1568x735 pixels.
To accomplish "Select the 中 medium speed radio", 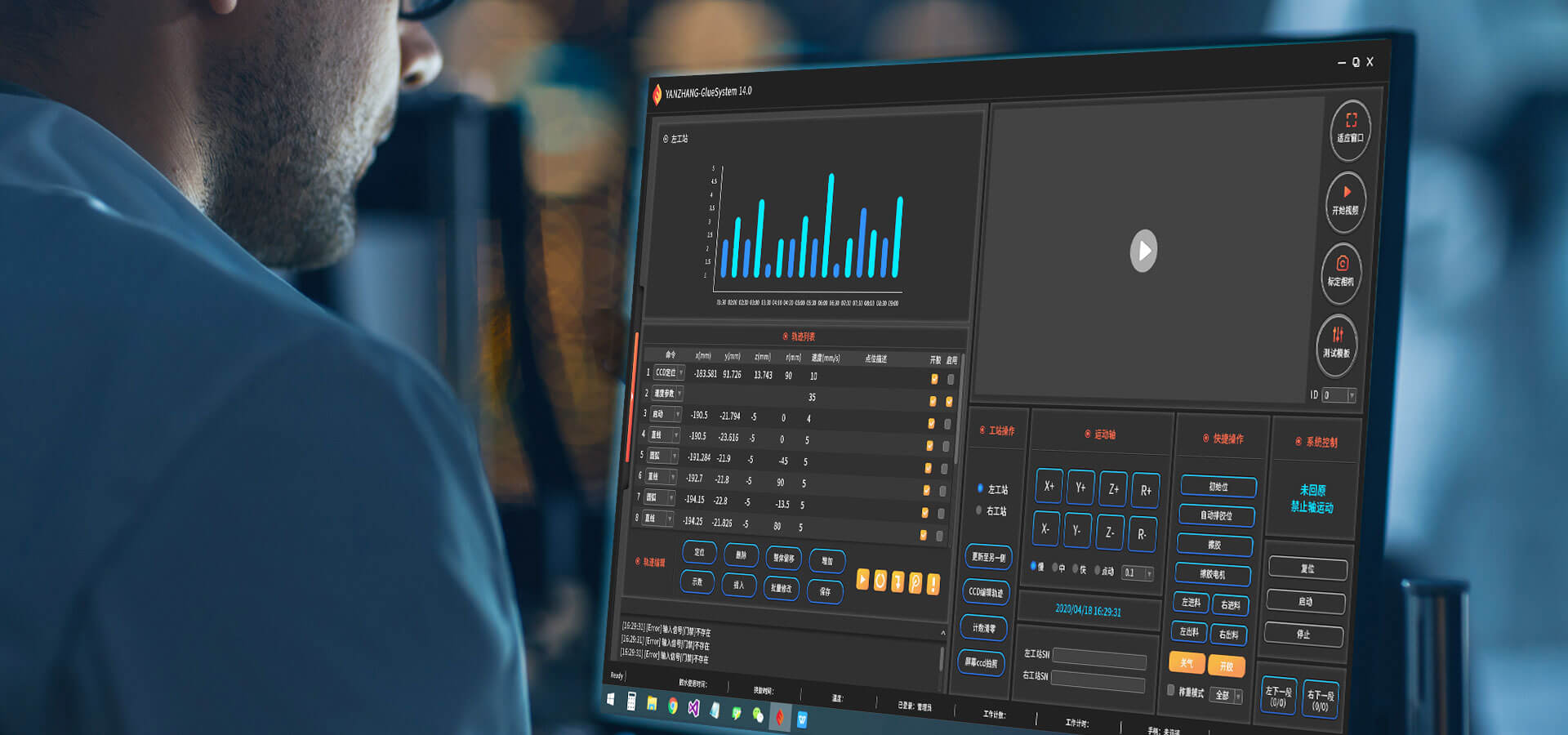I will click(x=1055, y=568).
